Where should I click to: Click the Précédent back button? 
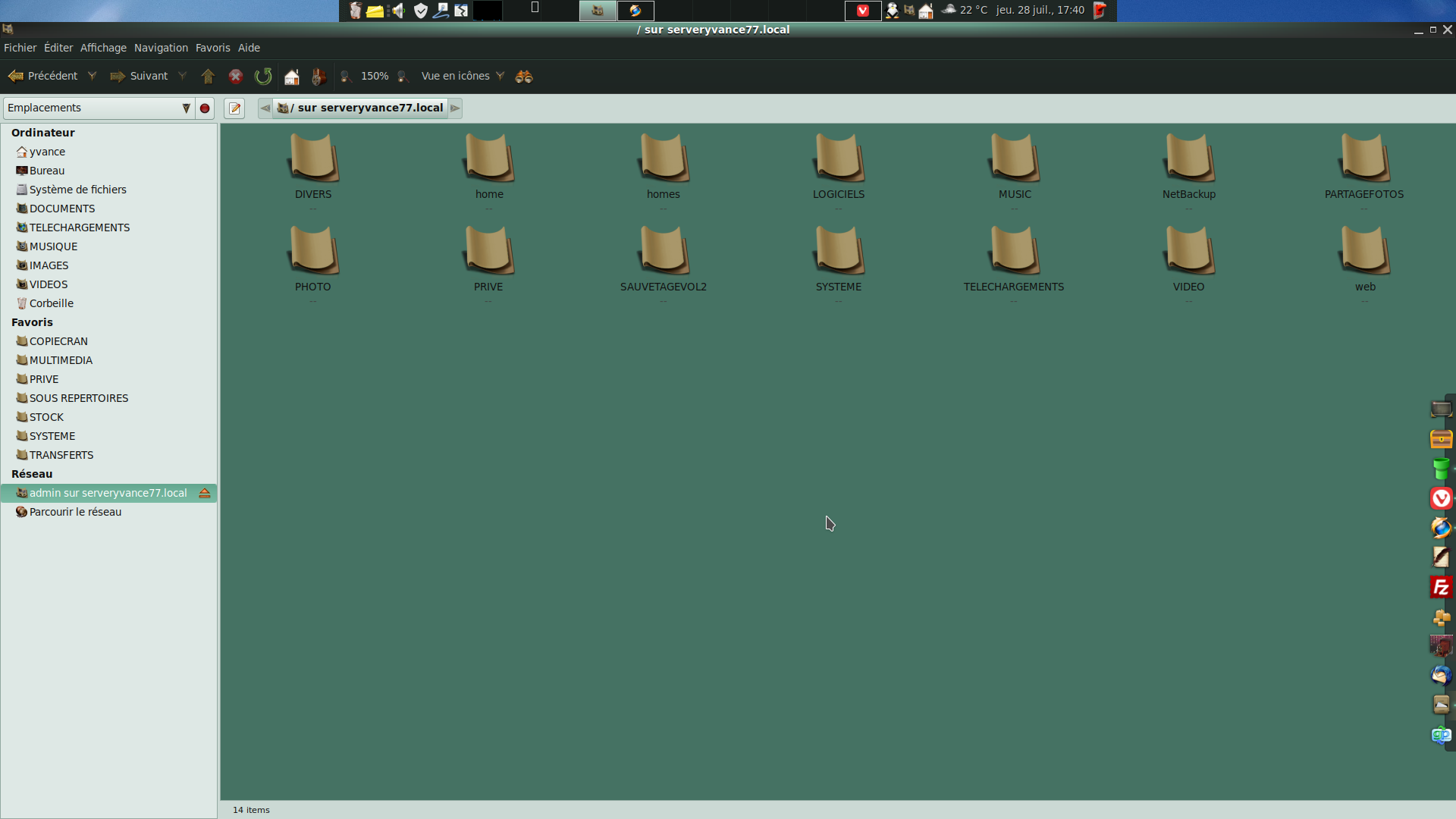(x=43, y=76)
